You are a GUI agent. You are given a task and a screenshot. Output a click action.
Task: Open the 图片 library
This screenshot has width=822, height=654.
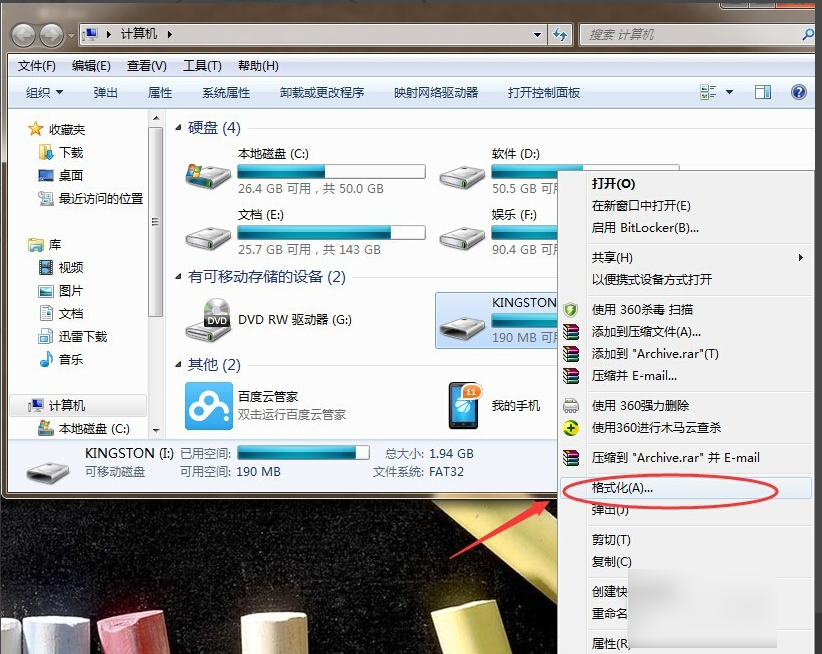61,290
